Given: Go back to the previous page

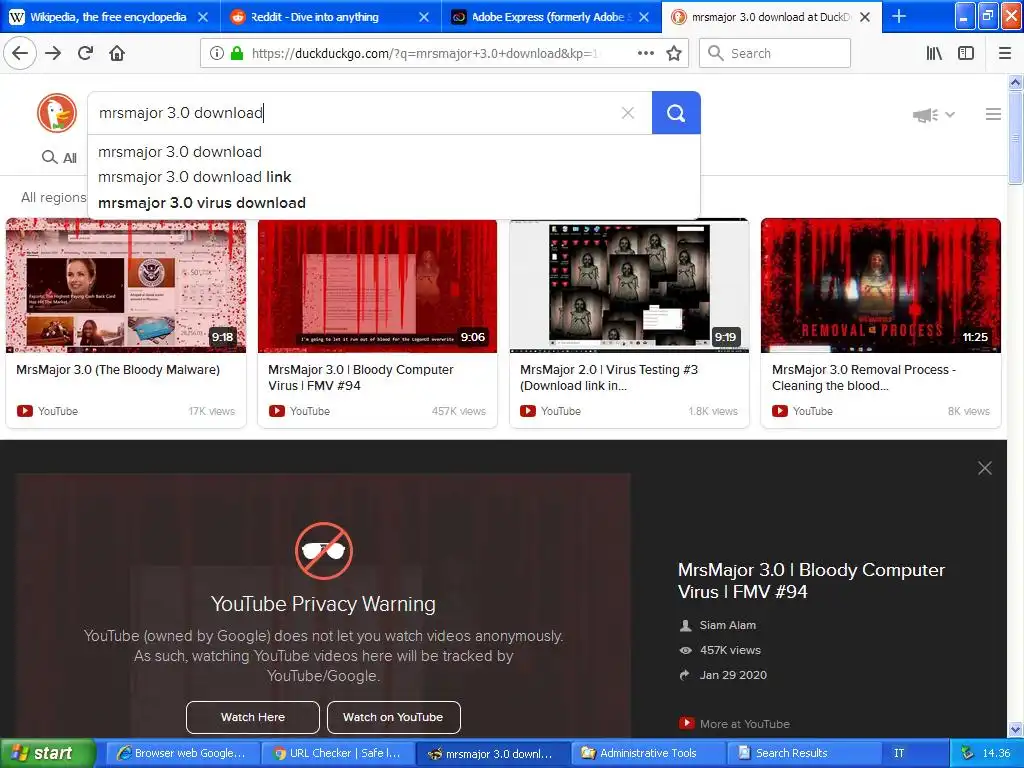Looking at the screenshot, I should pos(20,53).
